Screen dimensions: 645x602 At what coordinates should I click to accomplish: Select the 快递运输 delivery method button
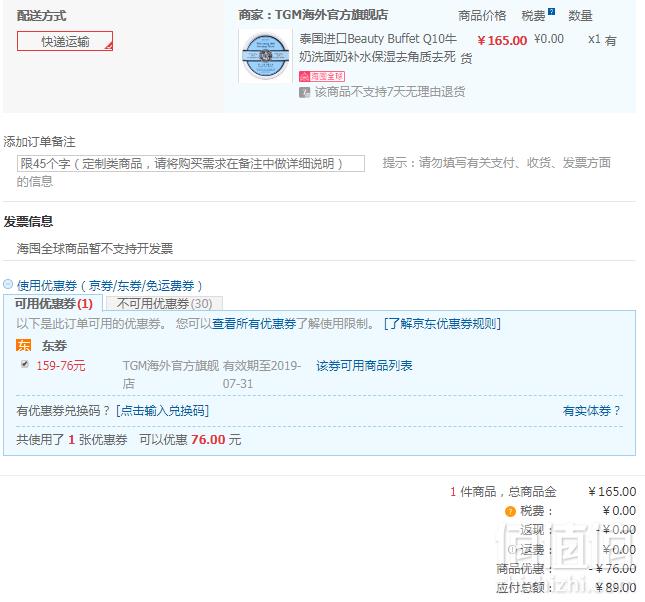click(65, 41)
